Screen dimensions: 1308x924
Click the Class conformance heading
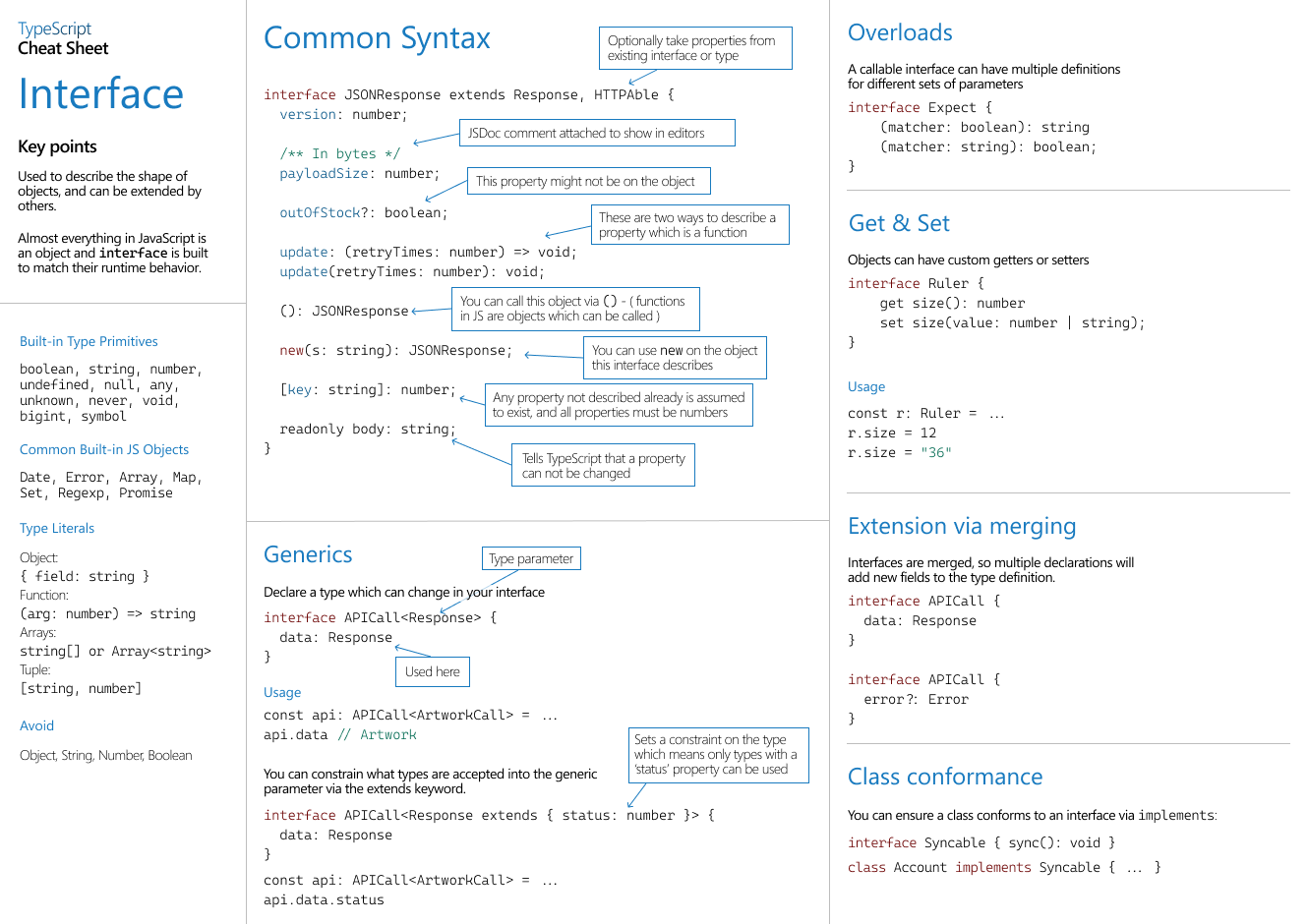pyautogui.click(x=945, y=777)
